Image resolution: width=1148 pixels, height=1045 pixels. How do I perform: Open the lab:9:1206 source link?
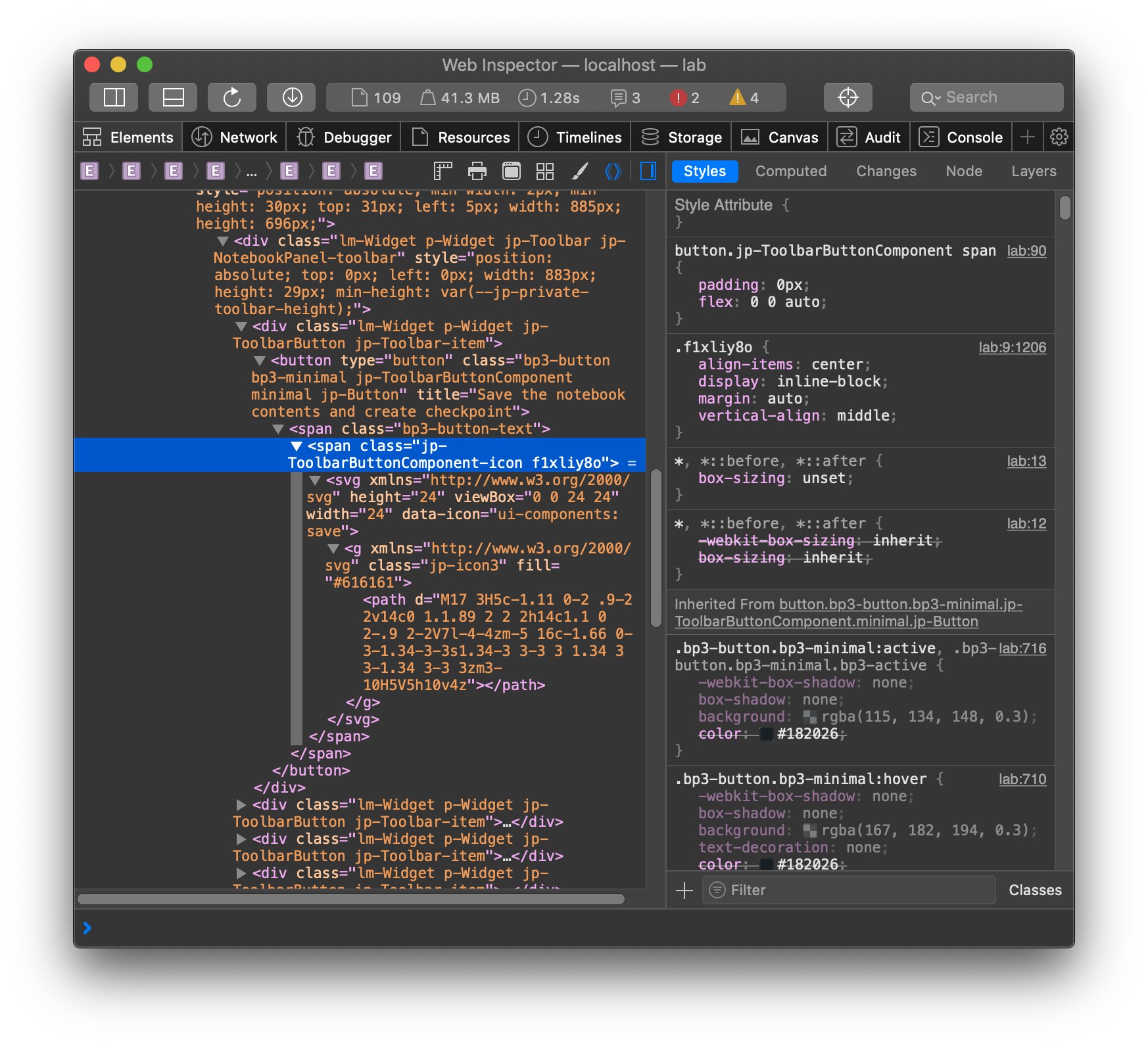[x=1013, y=348]
